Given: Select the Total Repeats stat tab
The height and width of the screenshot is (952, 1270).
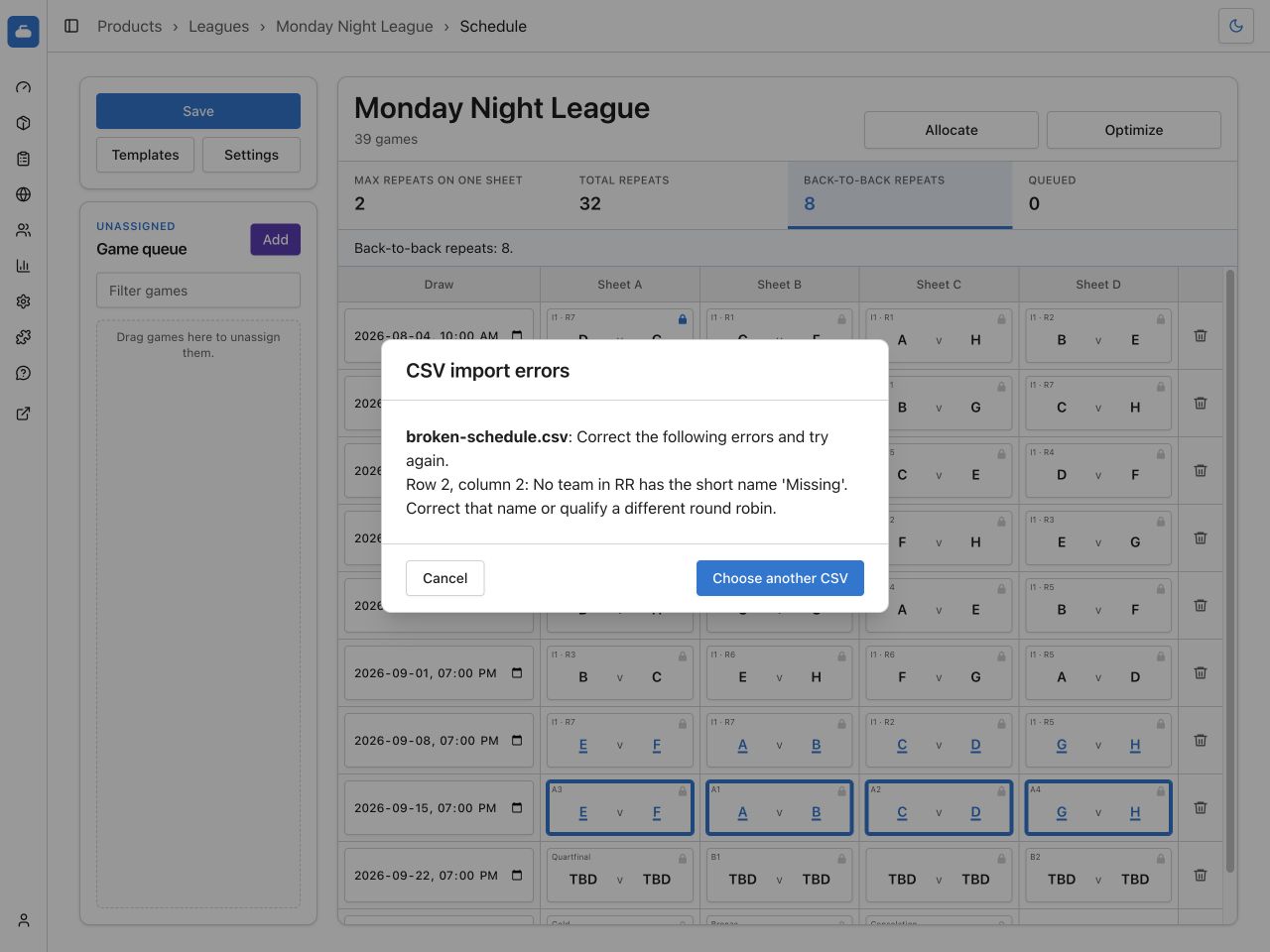Looking at the screenshot, I should click(676, 195).
